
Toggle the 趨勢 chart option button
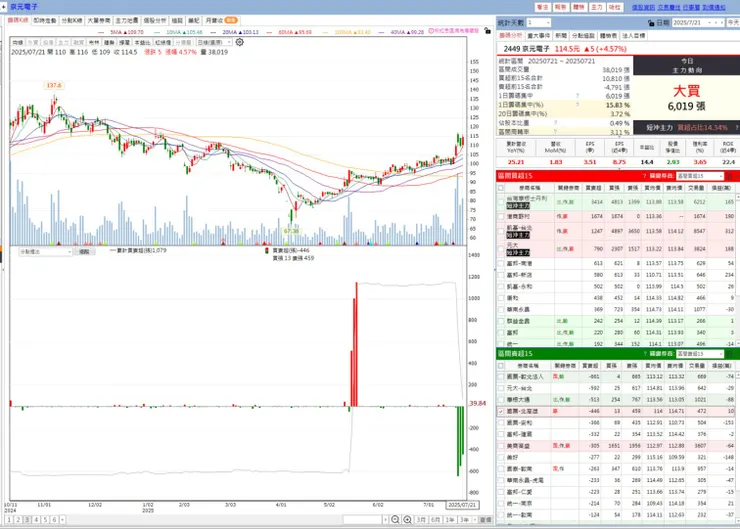point(109,42)
